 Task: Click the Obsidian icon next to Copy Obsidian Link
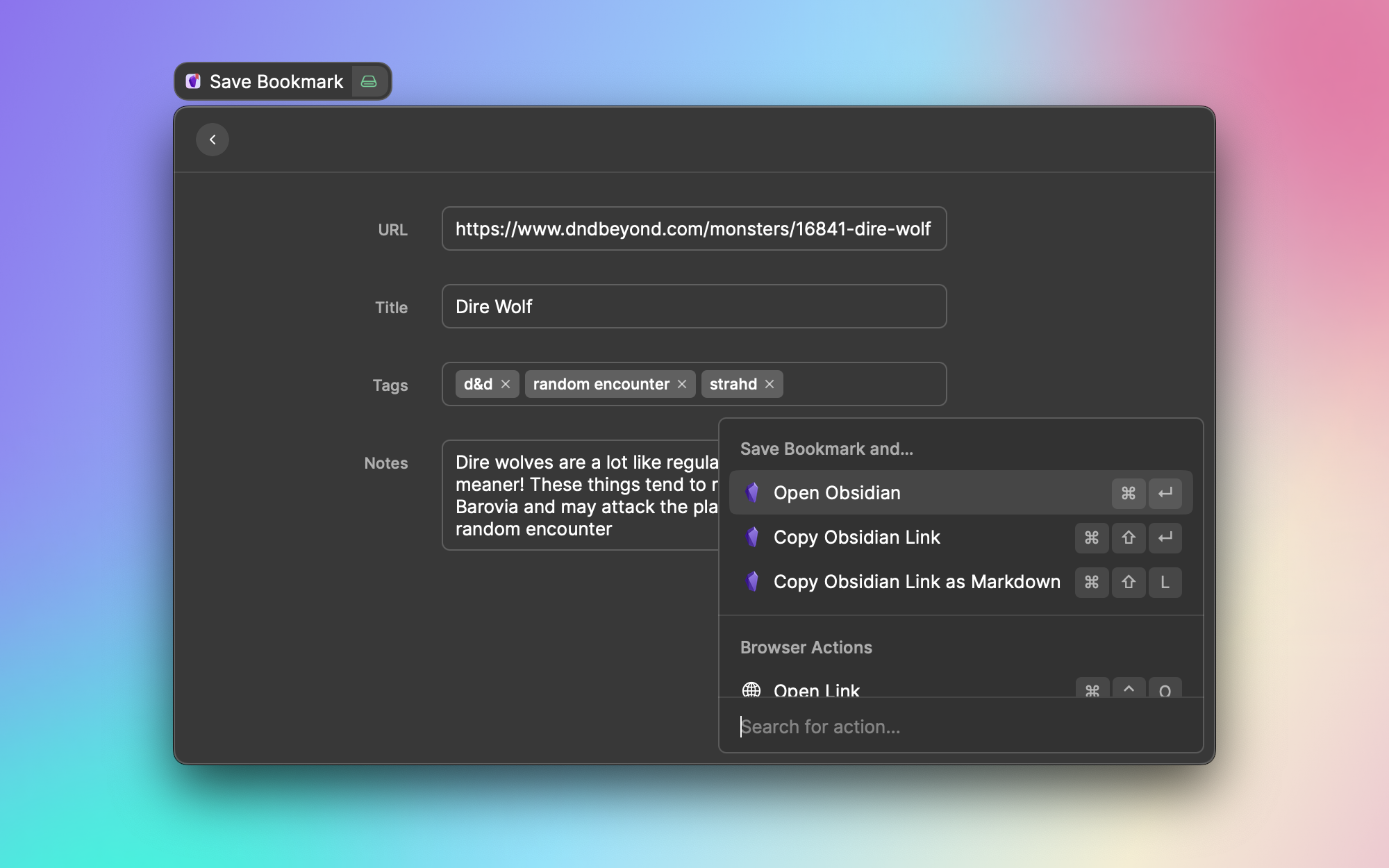point(753,537)
